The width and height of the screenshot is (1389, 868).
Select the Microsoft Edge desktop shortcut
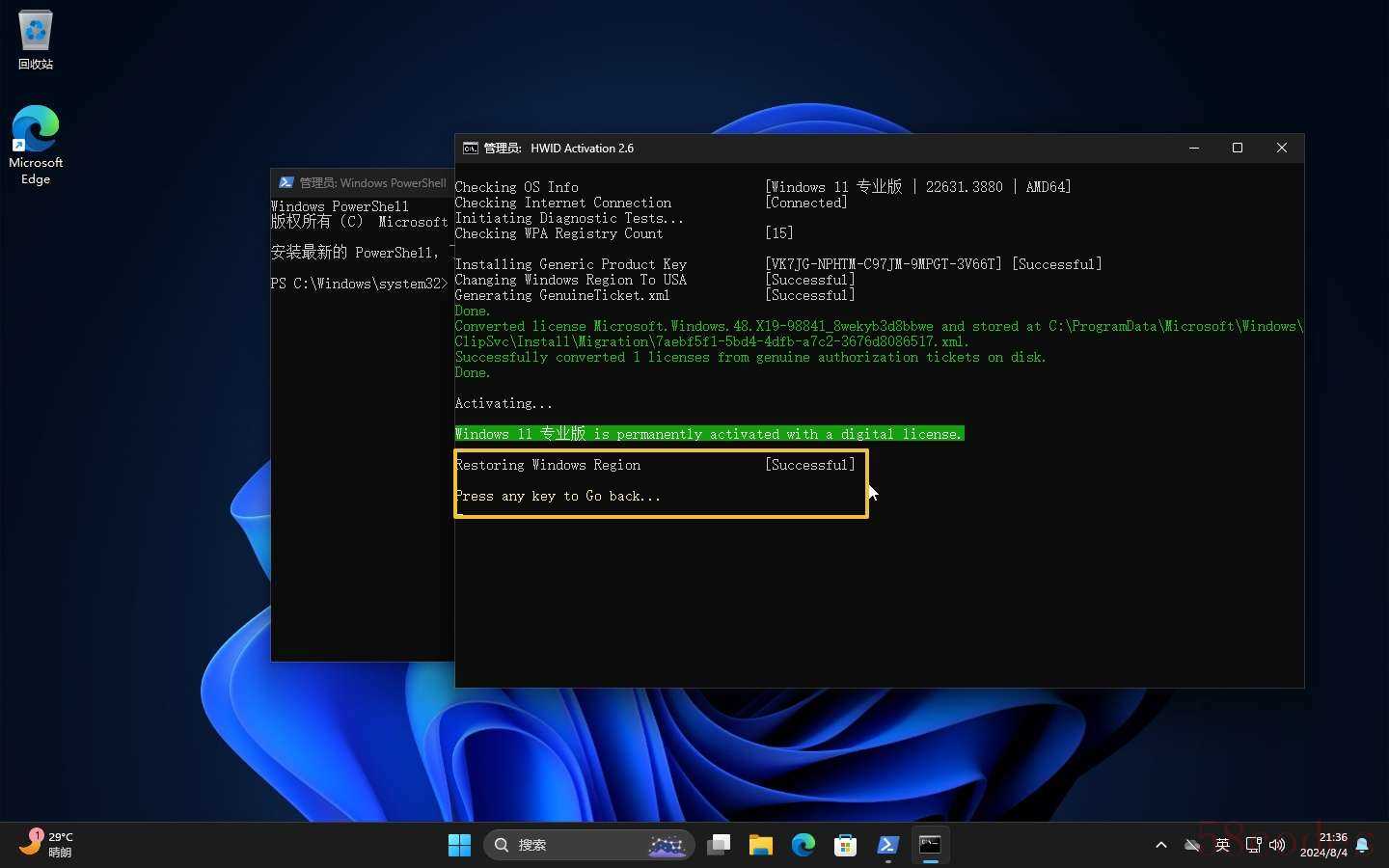click(x=36, y=145)
